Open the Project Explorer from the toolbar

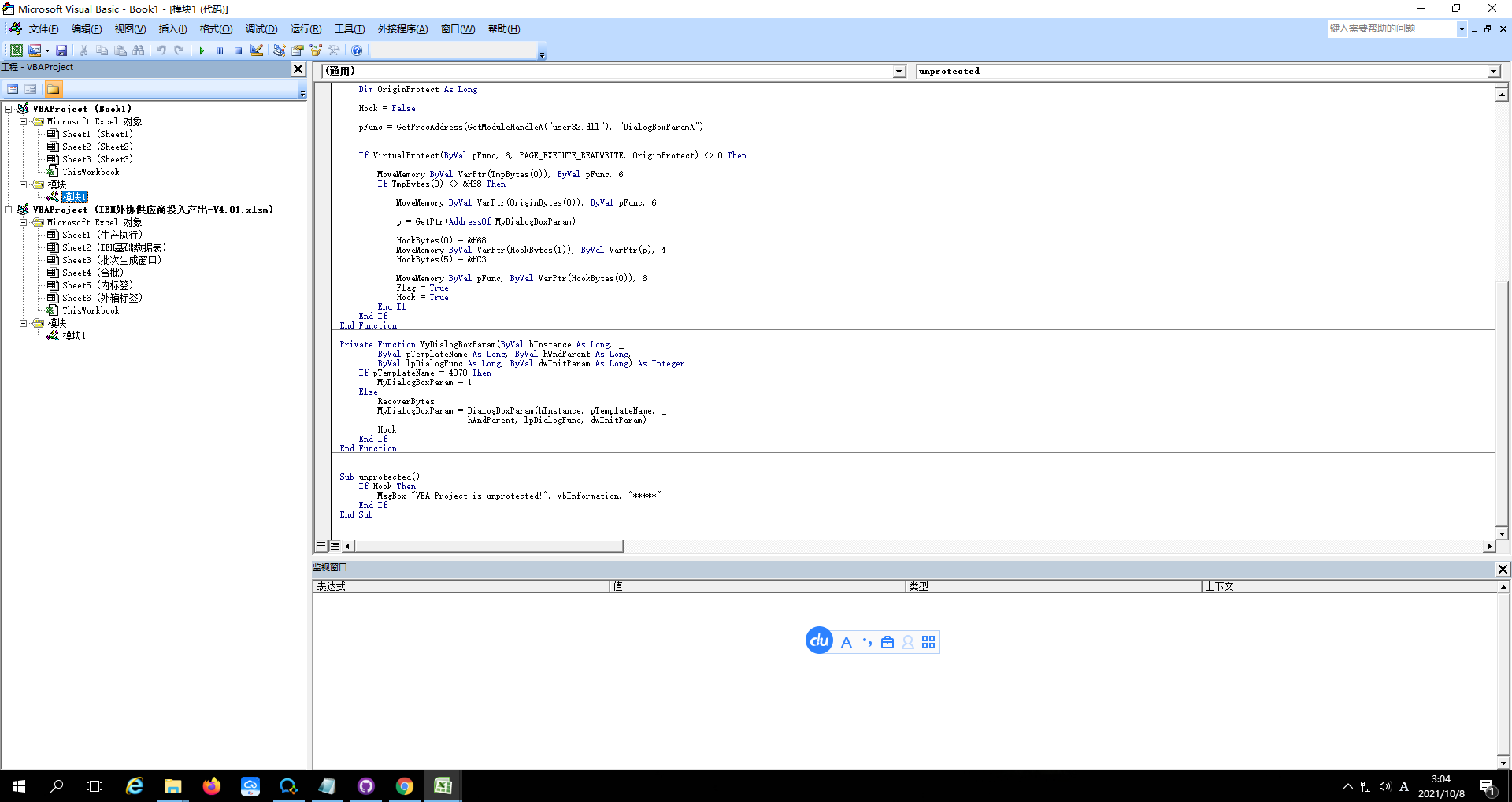tap(279, 50)
